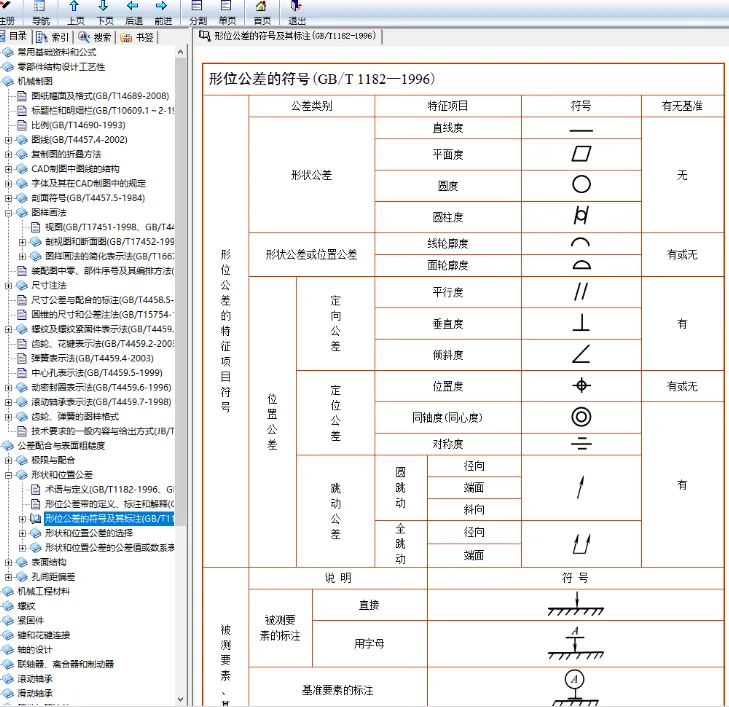The height and width of the screenshot is (707, 729).
Task: Click the book icon beside 机械制图
Action: 8,81
